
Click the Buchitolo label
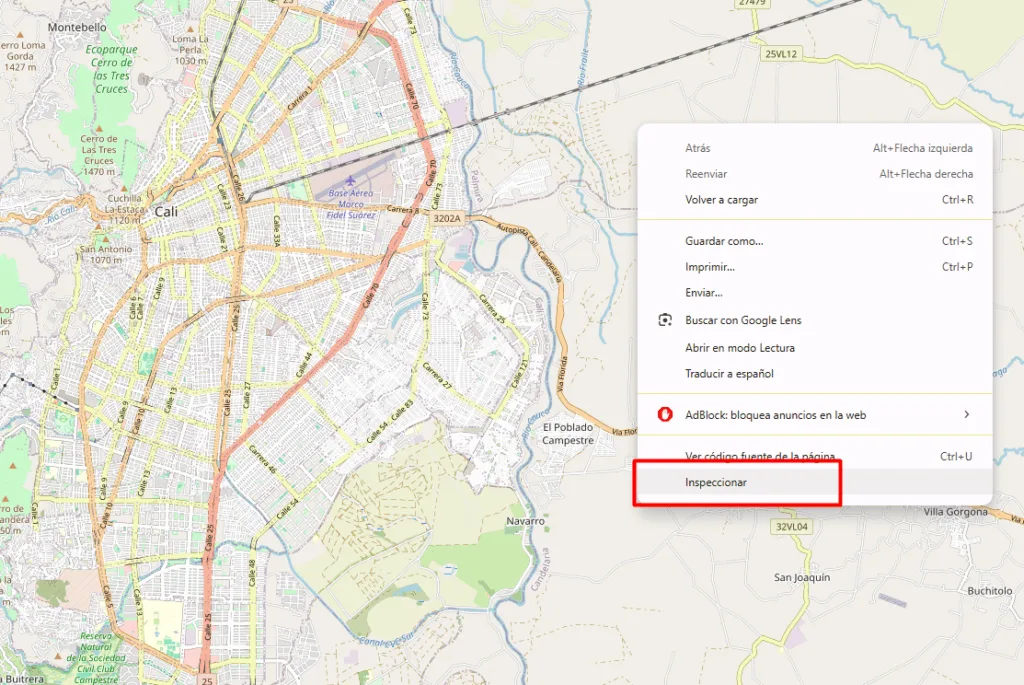tap(990, 590)
